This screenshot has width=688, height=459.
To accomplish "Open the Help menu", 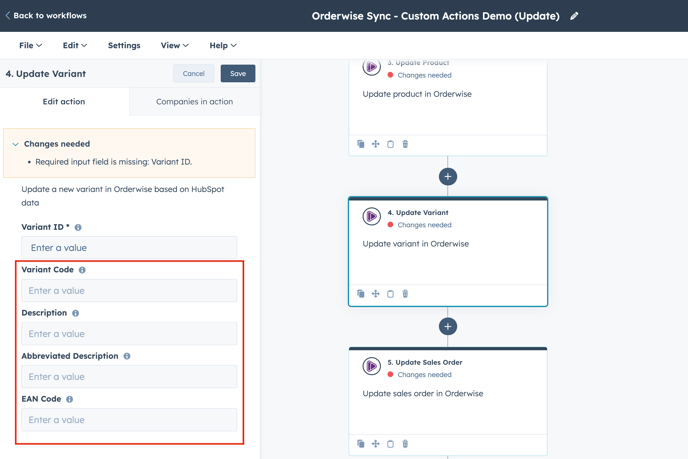I will (223, 45).
